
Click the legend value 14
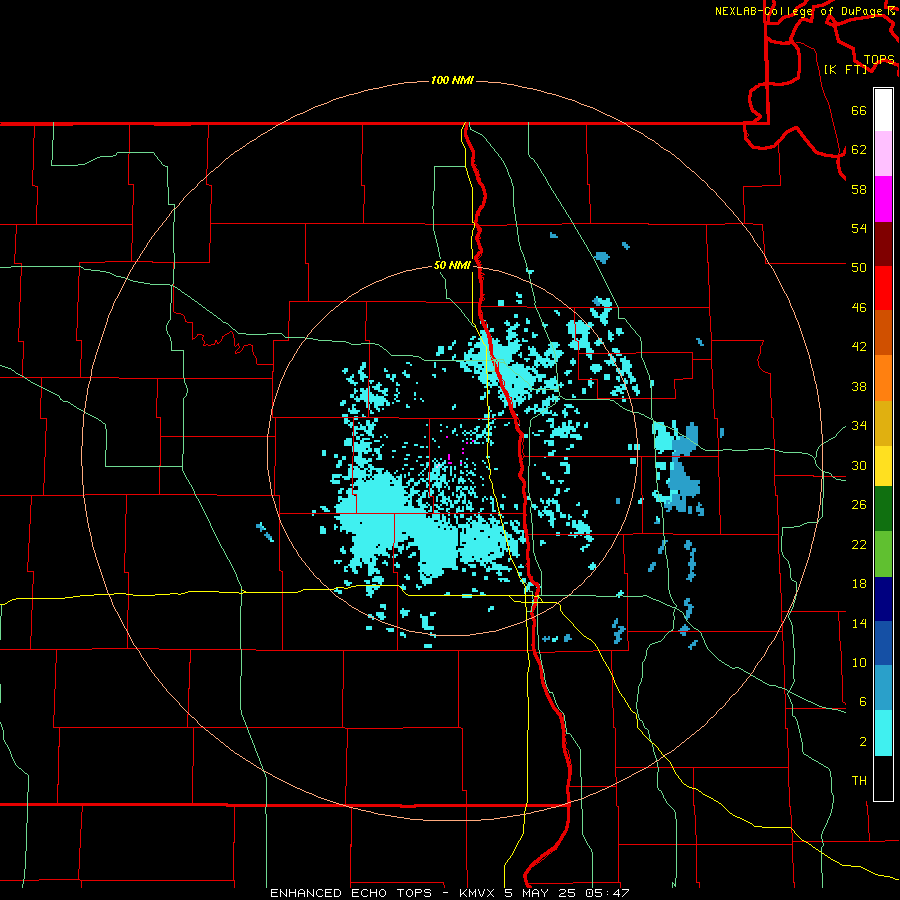click(x=859, y=623)
